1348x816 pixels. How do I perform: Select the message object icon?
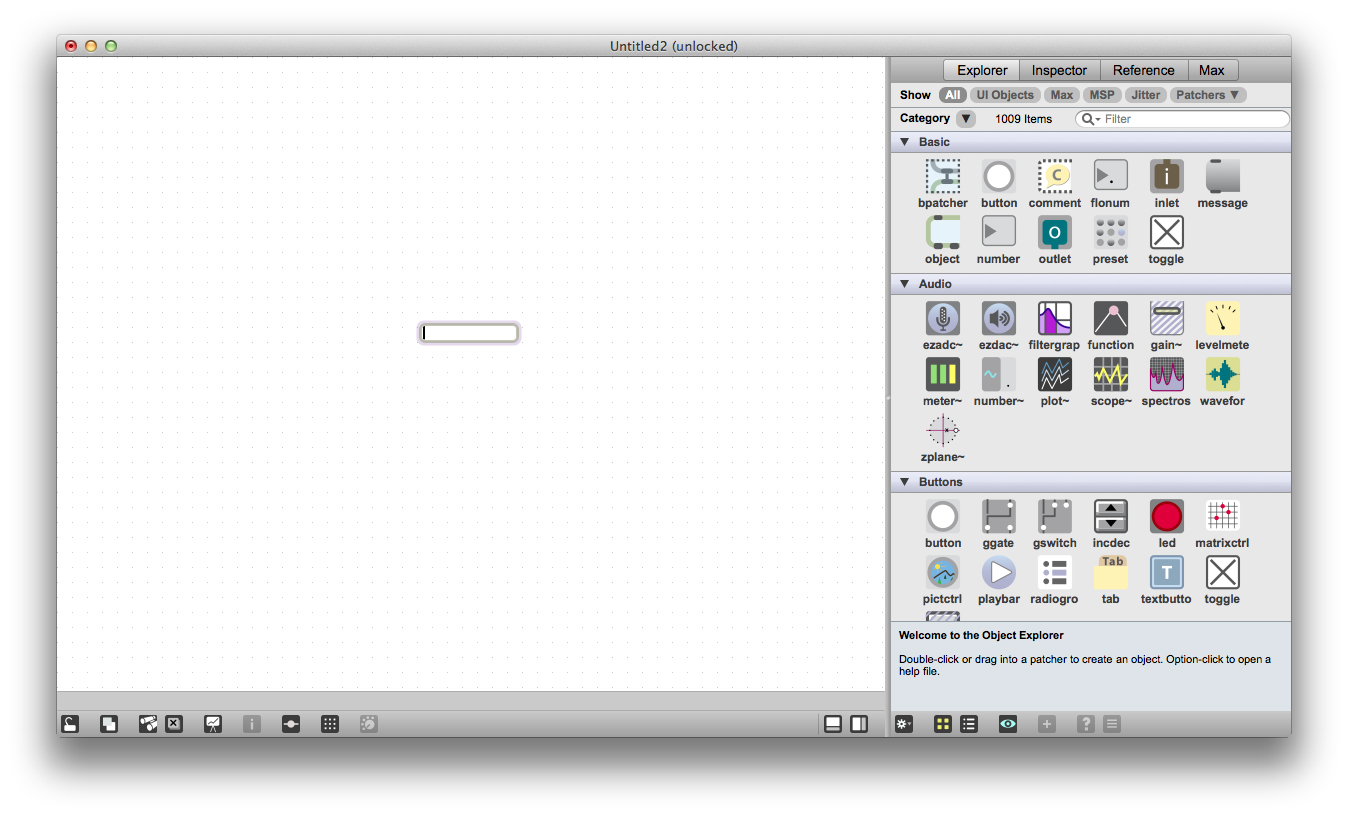pyautogui.click(x=1222, y=177)
